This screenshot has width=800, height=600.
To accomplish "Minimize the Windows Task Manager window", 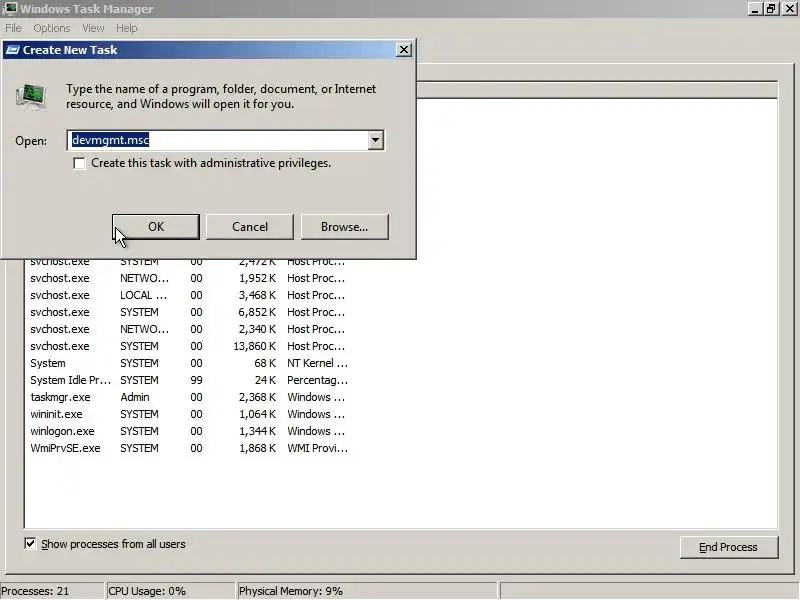I will pos(755,8).
